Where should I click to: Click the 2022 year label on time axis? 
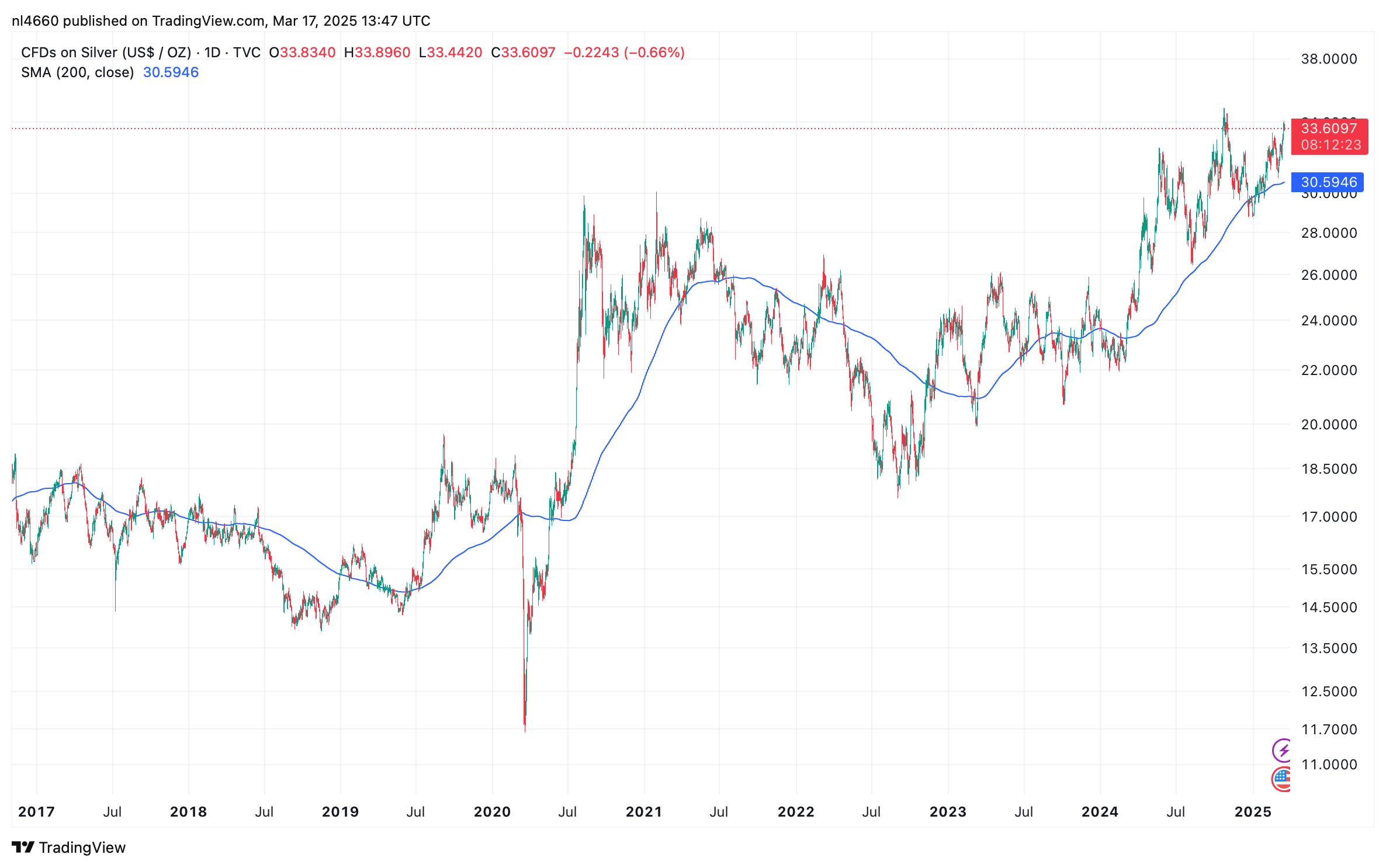[x=795, y=811]
